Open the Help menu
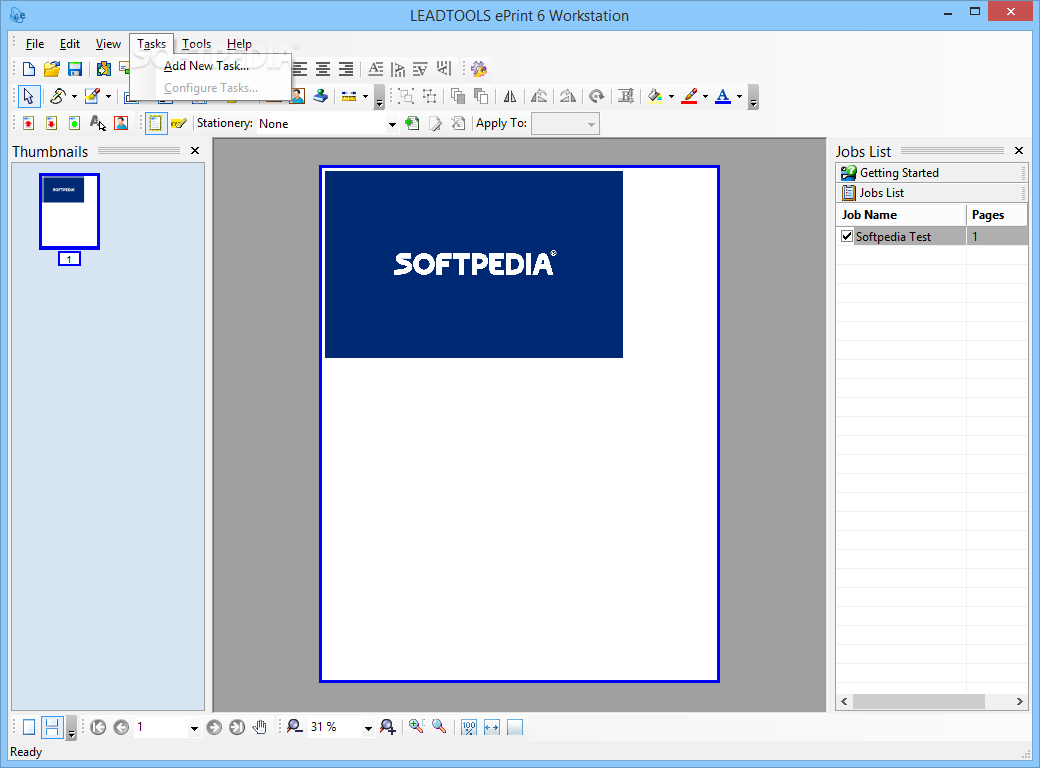 239,44
